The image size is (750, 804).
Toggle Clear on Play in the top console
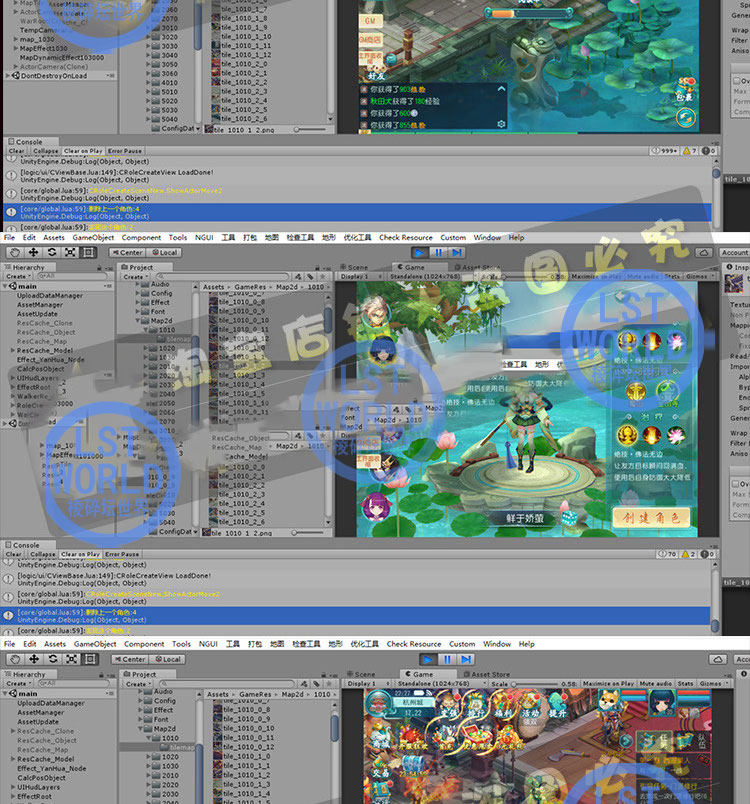click(x=83, y=151)
